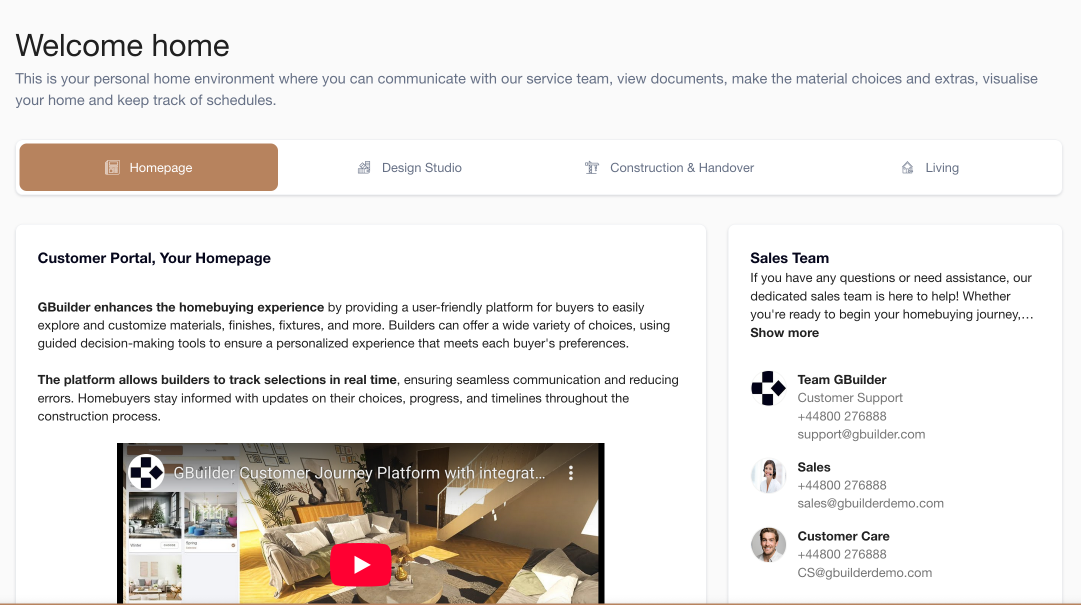
Task: Click the Sales agent avatar
Action: click(x=768, y=475)
